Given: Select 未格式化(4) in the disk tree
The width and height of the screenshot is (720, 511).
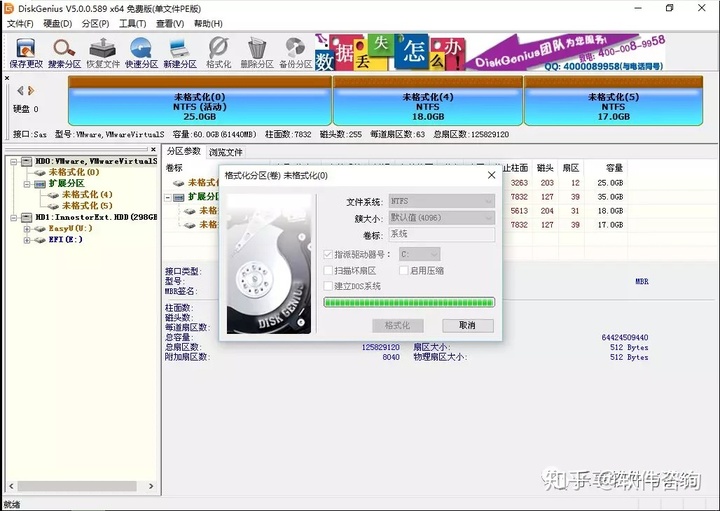Looking at the screenshot, I should coord(87,195).
